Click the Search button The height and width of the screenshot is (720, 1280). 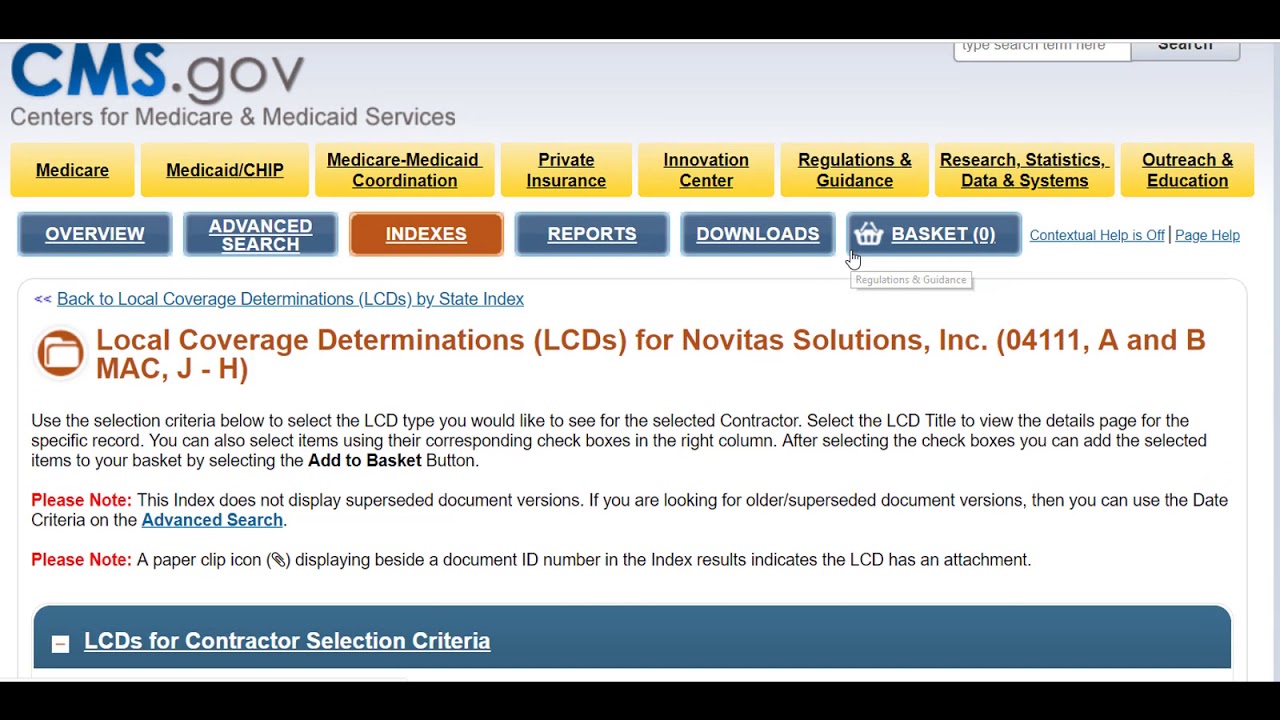(1185, 49)
